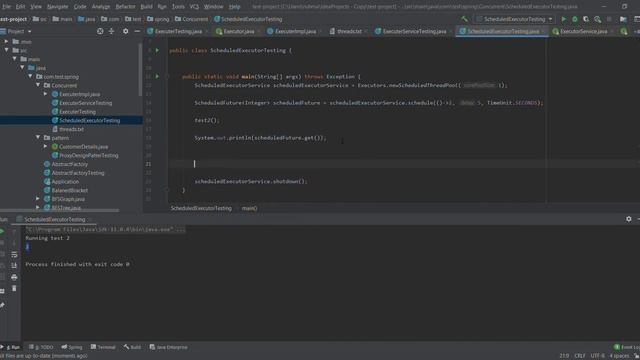Run with Coverage icon in toolbar
This screenshot has height=360, width=640.
pyautogui.click(x=586, y=19)
